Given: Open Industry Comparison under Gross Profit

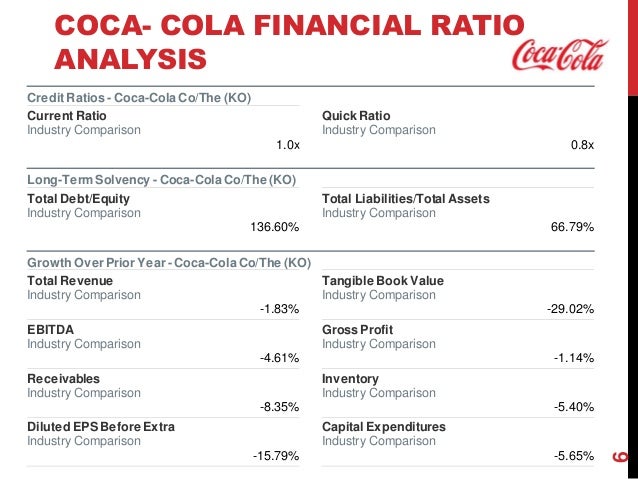Looking at the screenshot, I should (379, 344).
